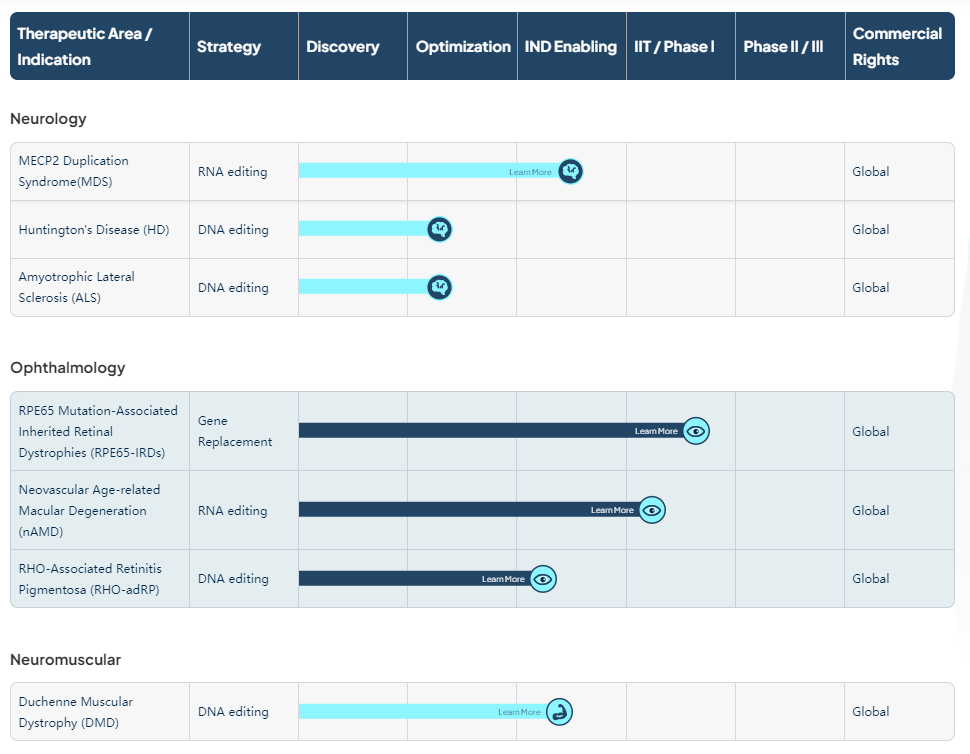970x754 pixels.
Task: Click the eye icon for RHO-adRP
Action: pyautogui.click(x=543, y=579)
